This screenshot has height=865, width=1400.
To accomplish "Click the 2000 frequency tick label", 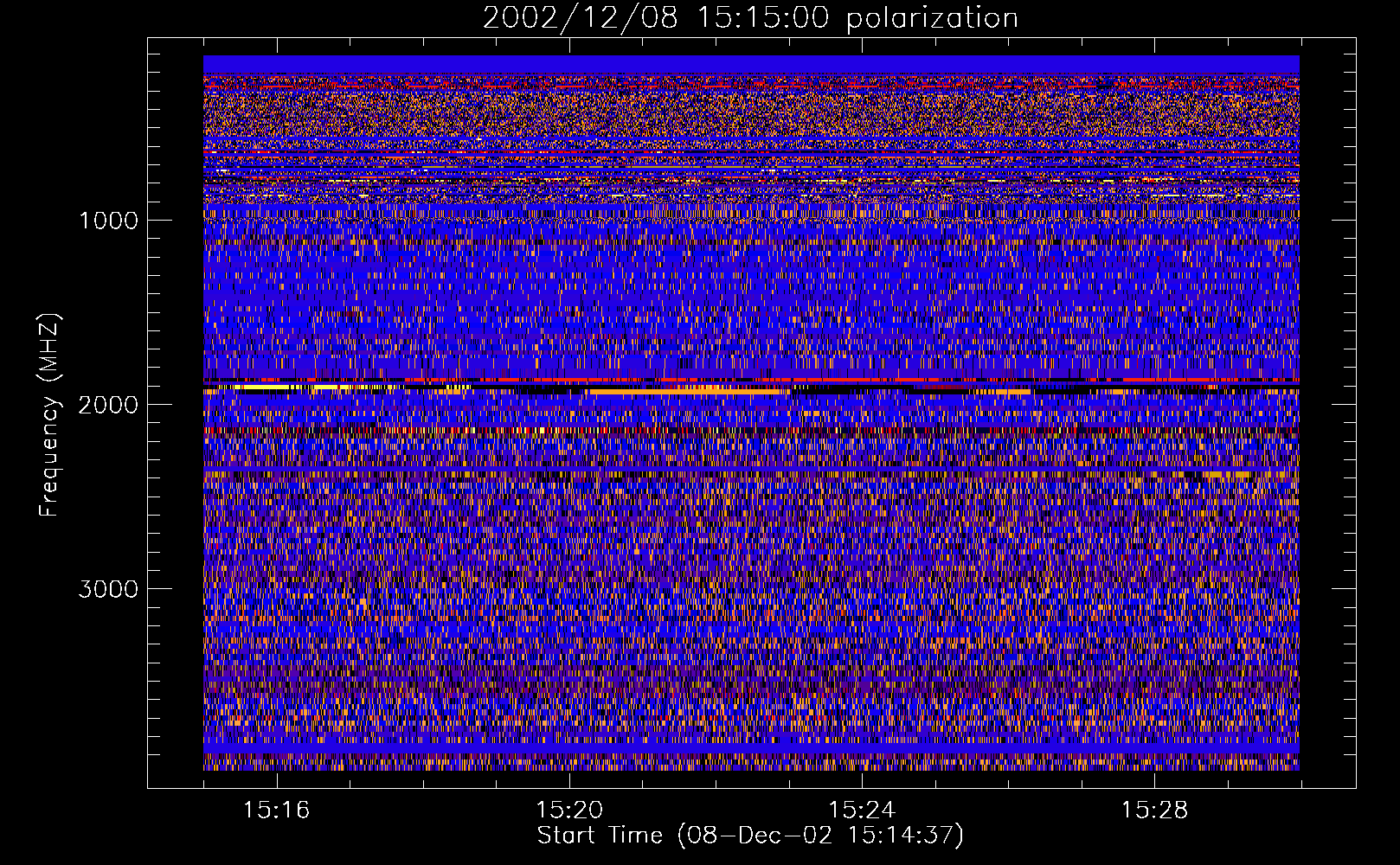I will (108, 404).
